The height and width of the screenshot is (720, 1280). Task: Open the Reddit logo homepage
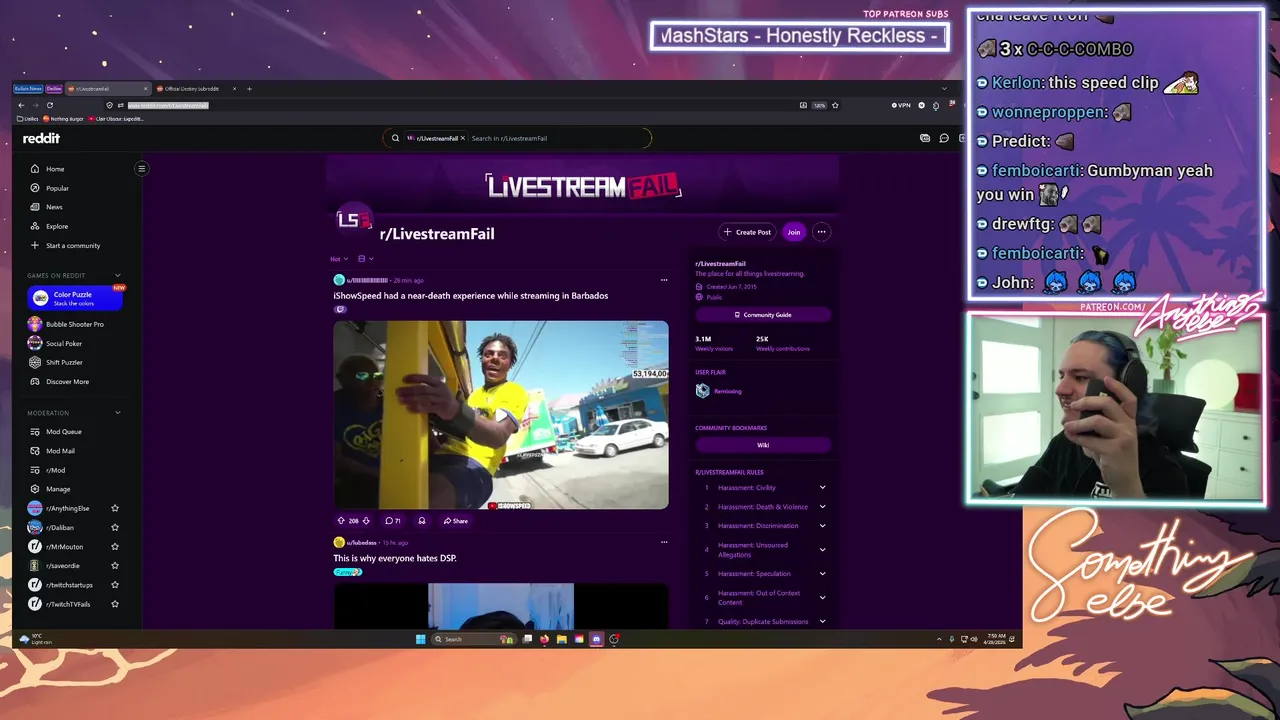41,138
